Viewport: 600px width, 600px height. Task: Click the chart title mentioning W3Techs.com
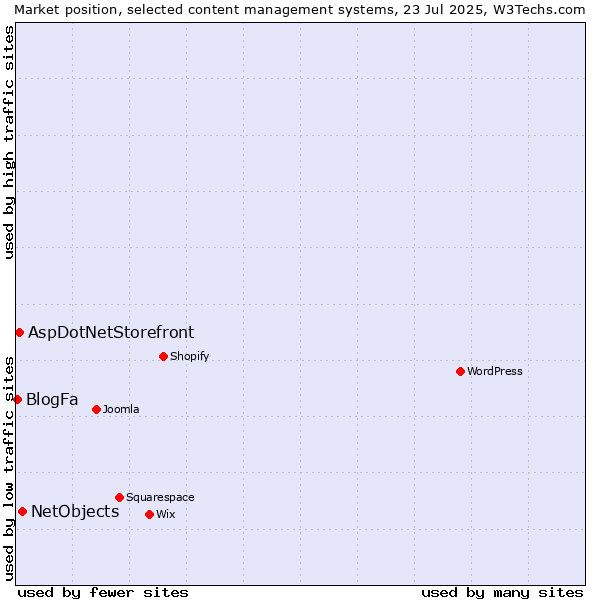(300, 10)
